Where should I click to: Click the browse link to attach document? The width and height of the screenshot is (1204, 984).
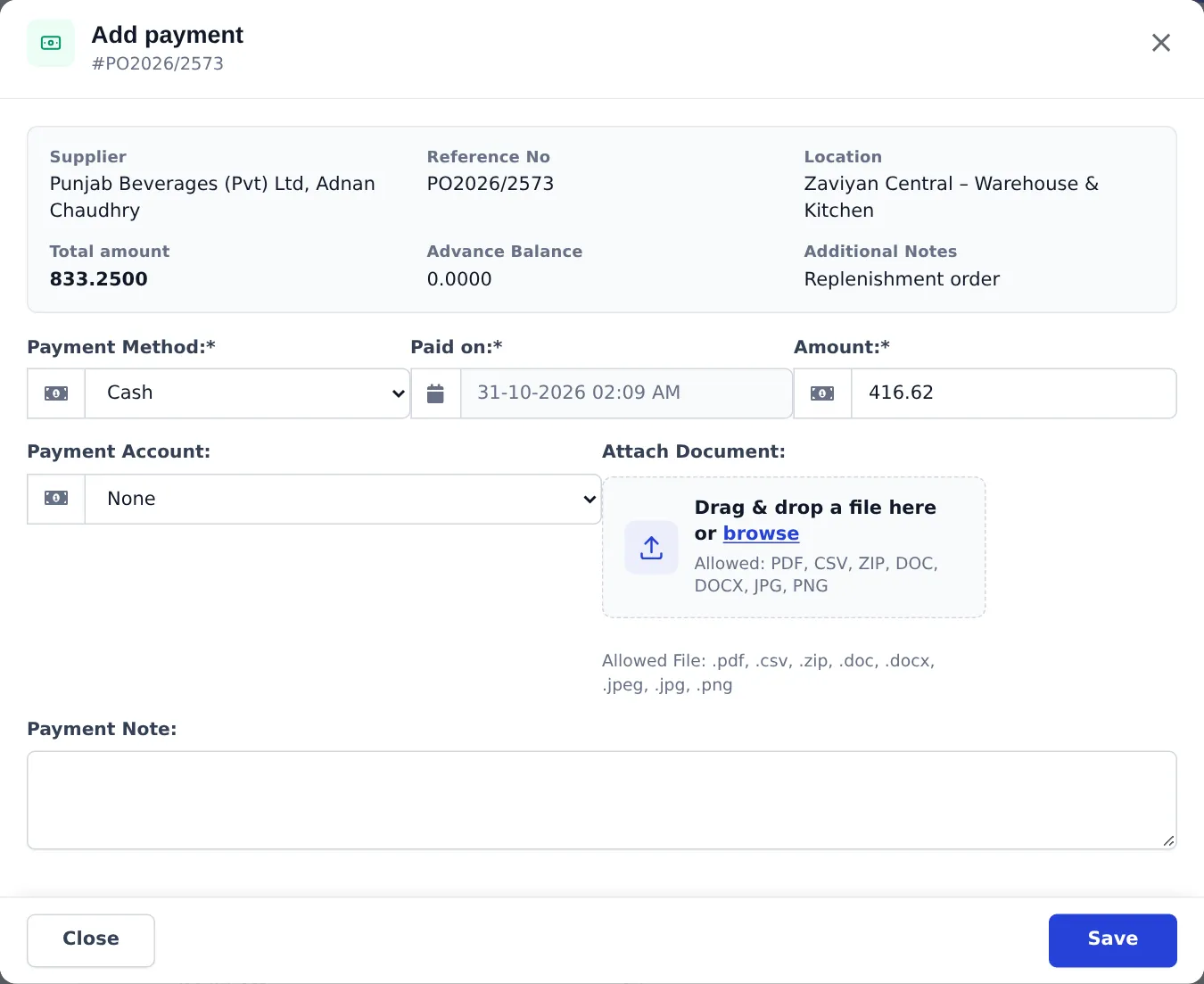click(761, 533)
